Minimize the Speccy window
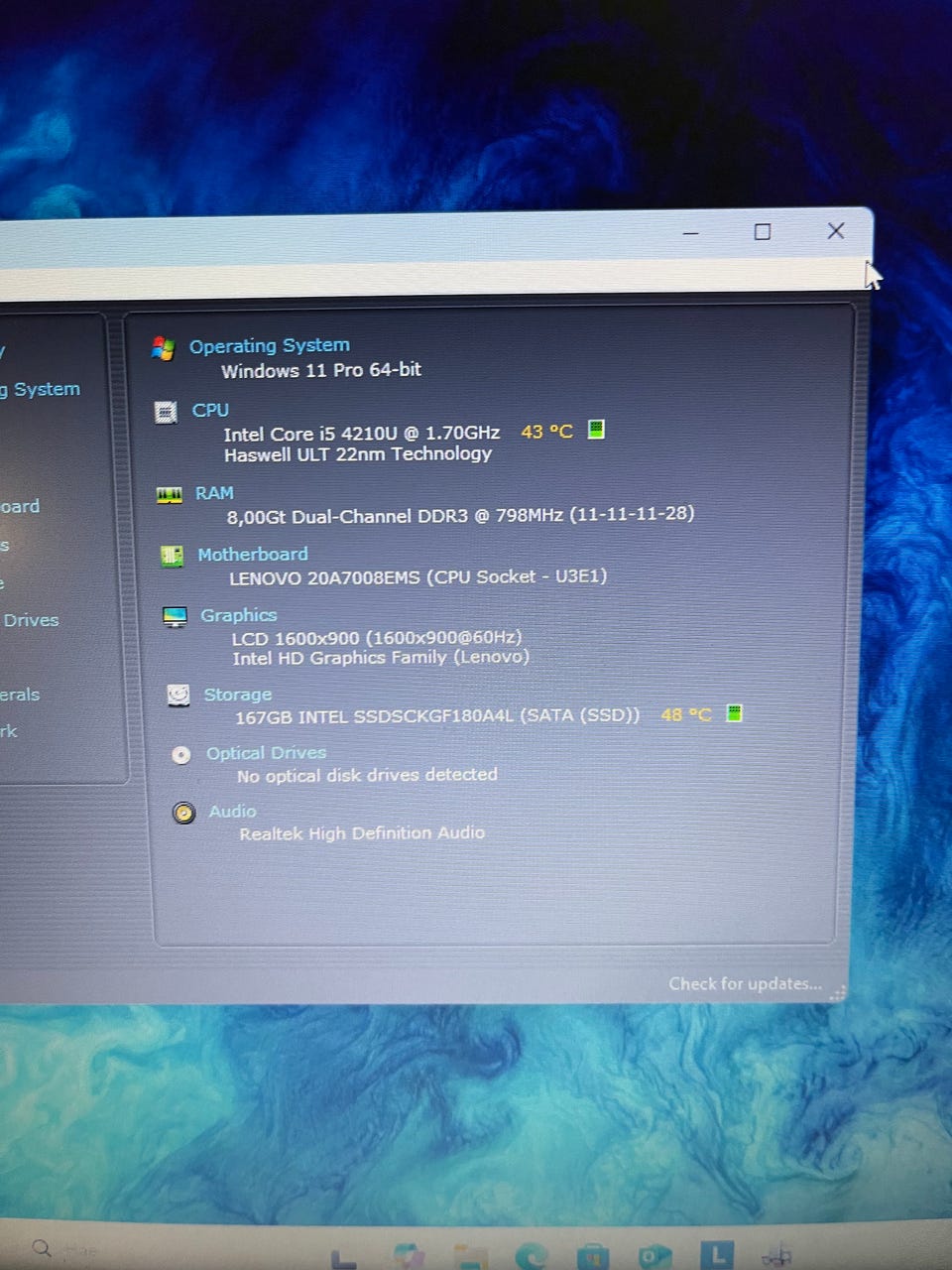Image resolution: width=952 pixels, height=1270 pixels. click(691, 233)
